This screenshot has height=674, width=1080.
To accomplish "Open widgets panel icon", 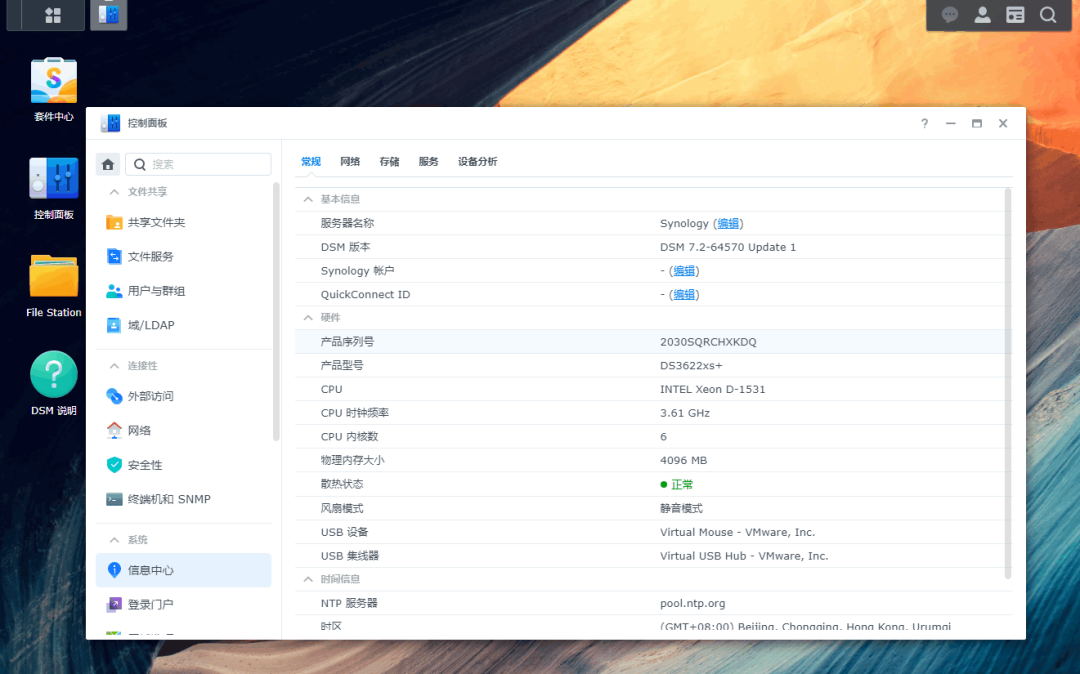I will tap(1015, 15).
